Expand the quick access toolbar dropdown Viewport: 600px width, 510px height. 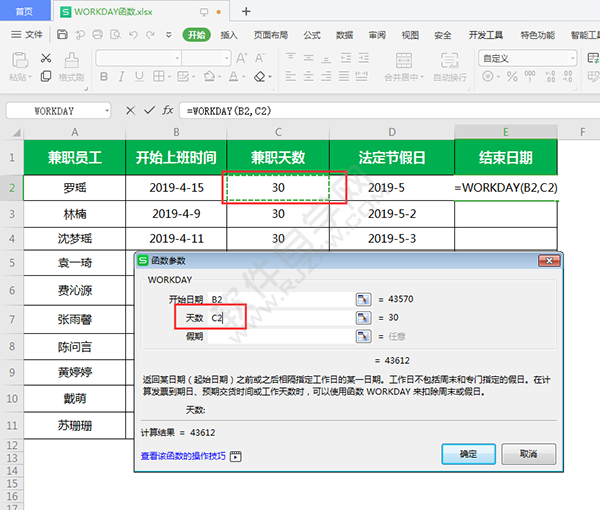point(168,35)
